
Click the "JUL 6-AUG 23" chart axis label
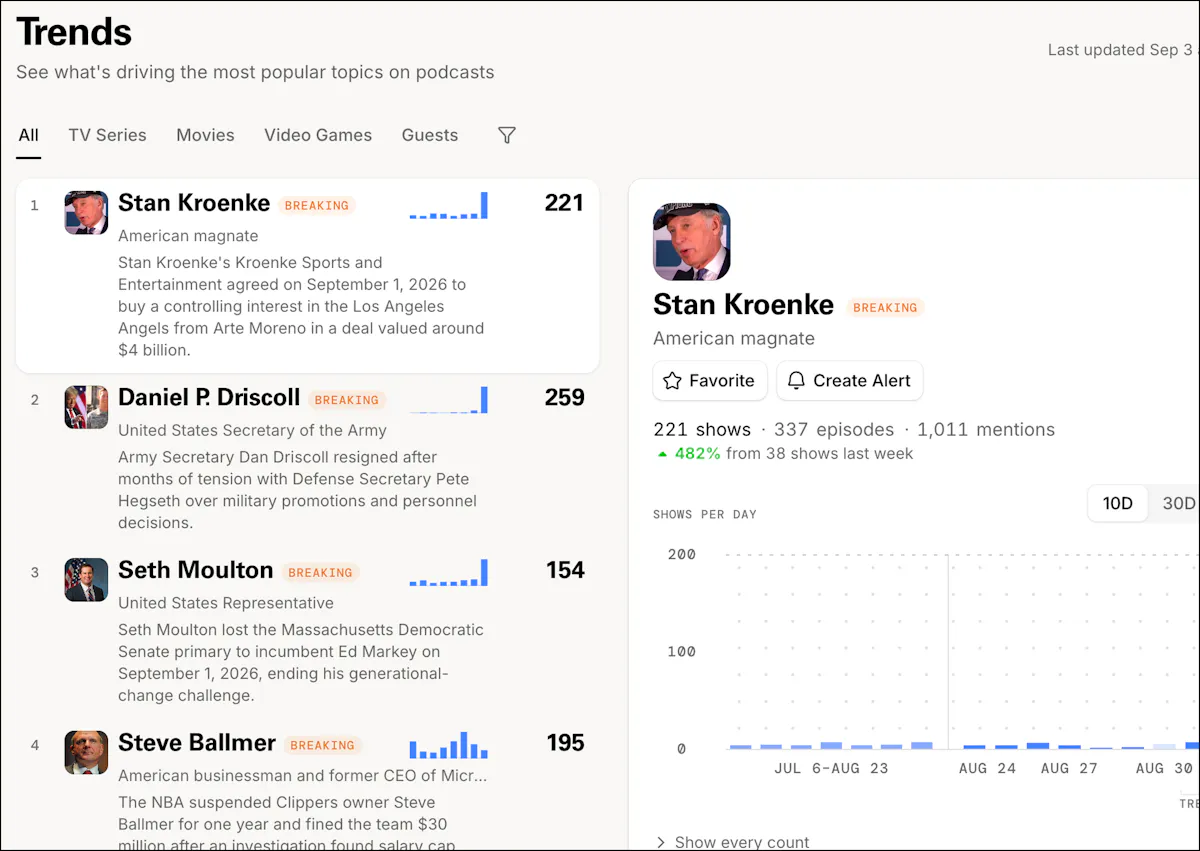tap(831, 769)
